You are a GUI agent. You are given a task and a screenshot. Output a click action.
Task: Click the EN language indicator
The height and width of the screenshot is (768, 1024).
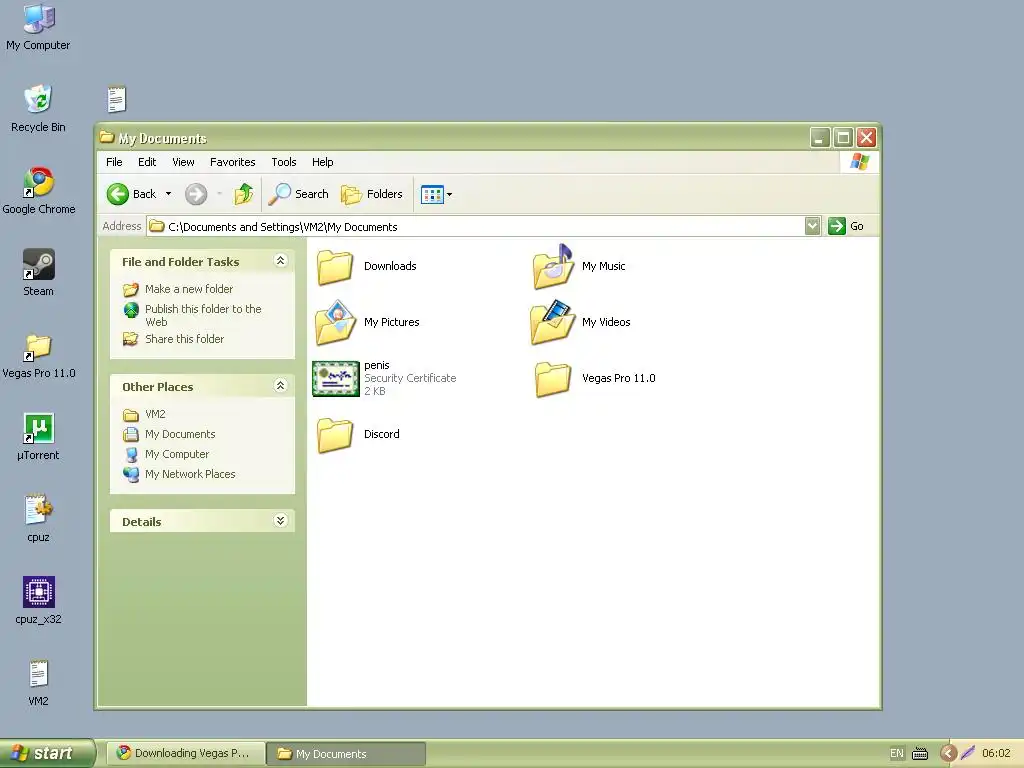897,754
